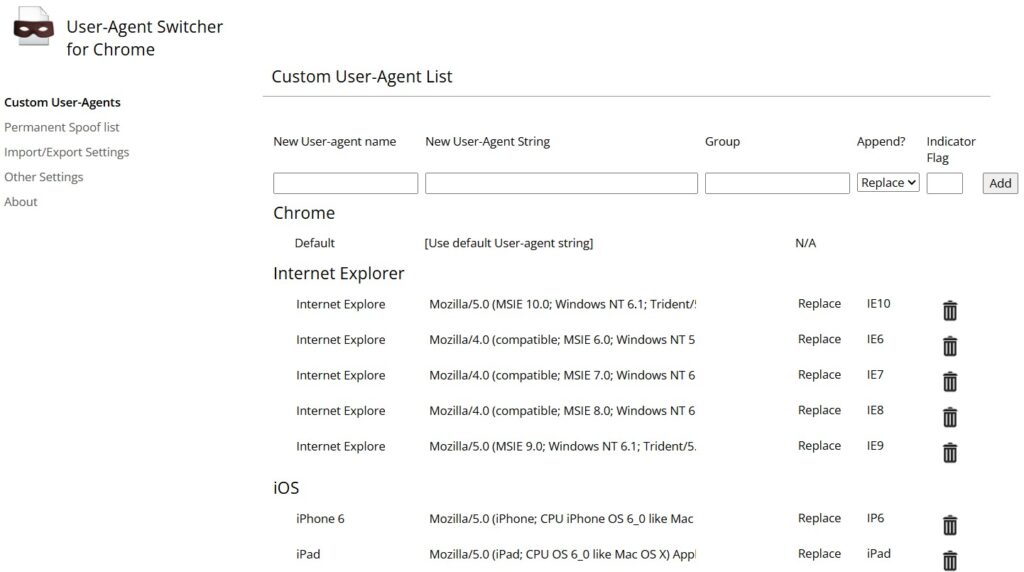Click the Chrome Default user-agent name

(314, 243)
